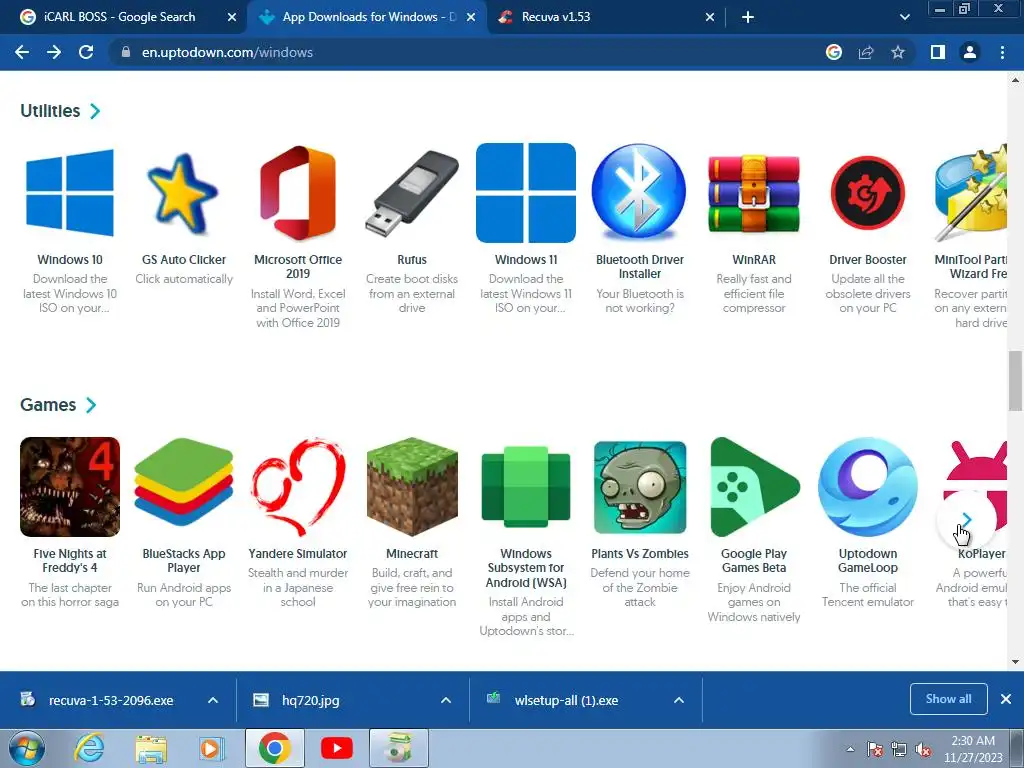Open the Yandere Simulator heart icon
This screenshot has width=1024, height=768.
click(298, 487)
